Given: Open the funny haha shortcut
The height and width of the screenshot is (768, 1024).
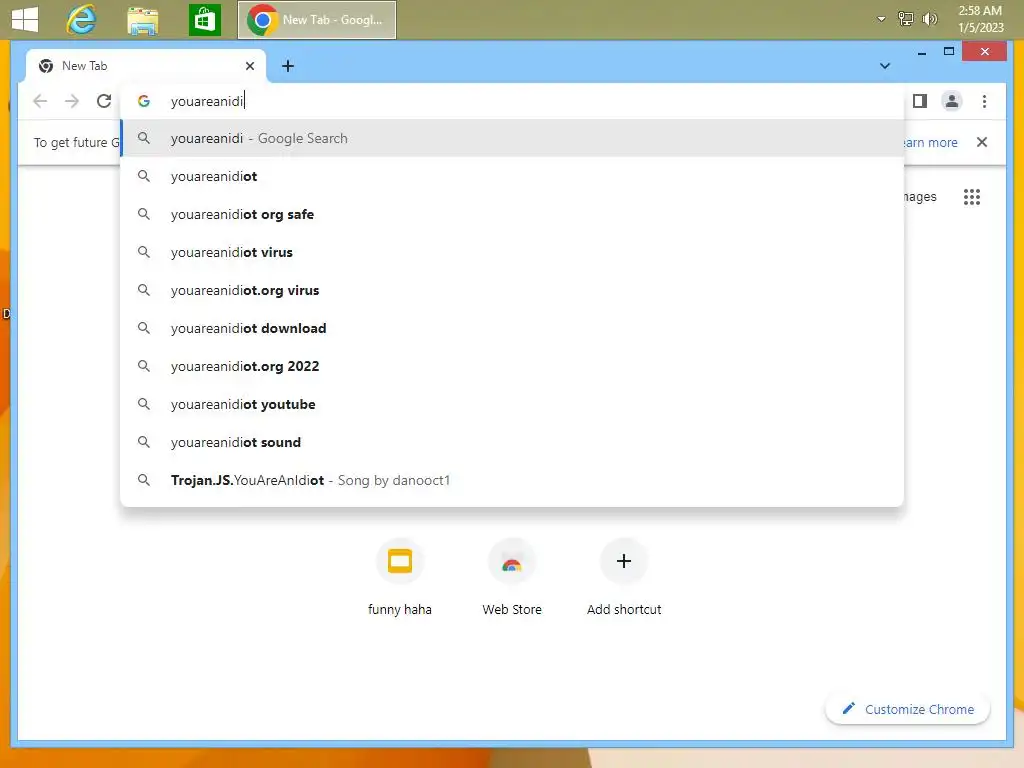Looking at the screenshot, I should pos(400,578).
